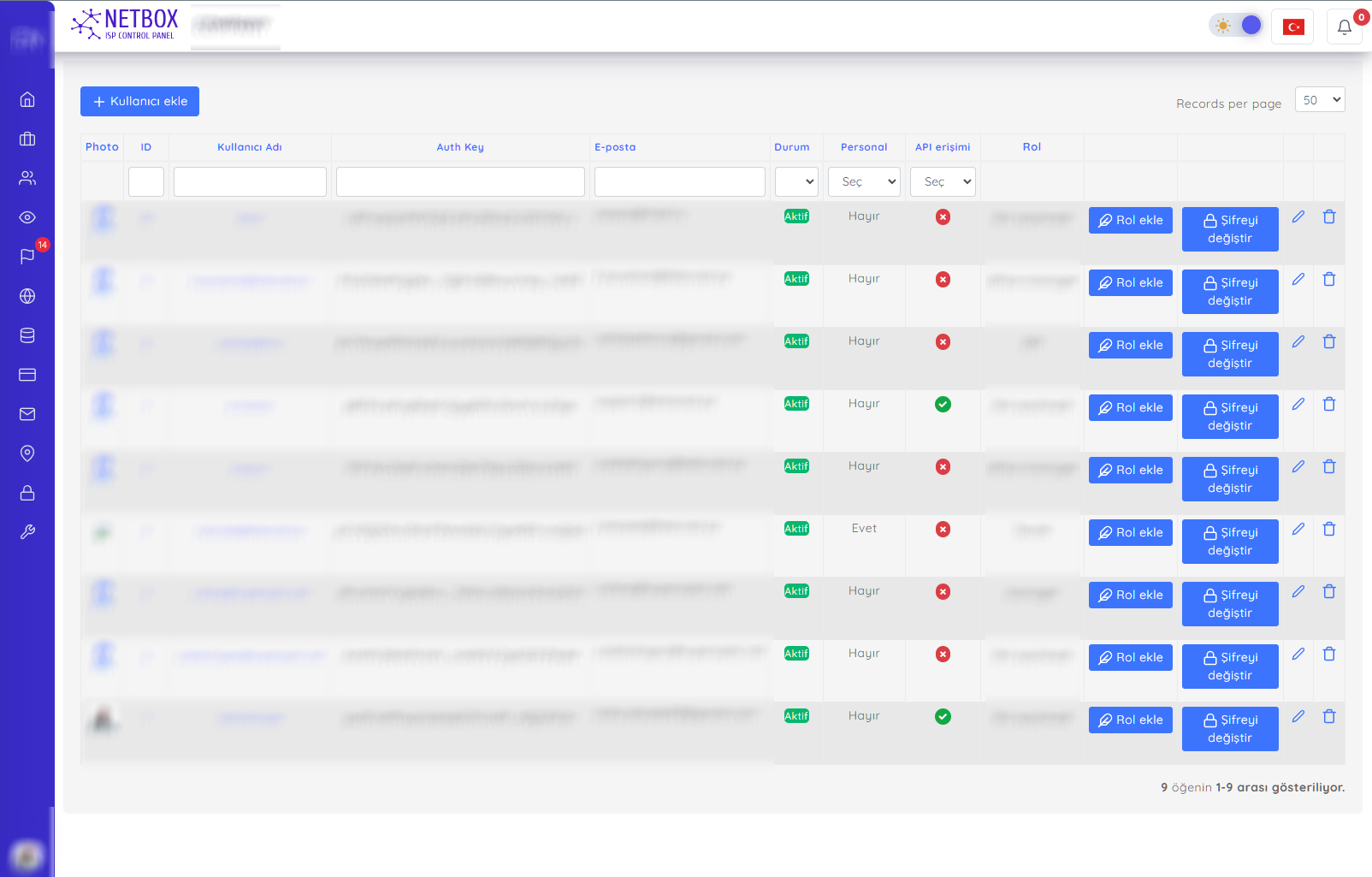
Task: Click the Auth Key filter input field
Action: coord(460,181)
